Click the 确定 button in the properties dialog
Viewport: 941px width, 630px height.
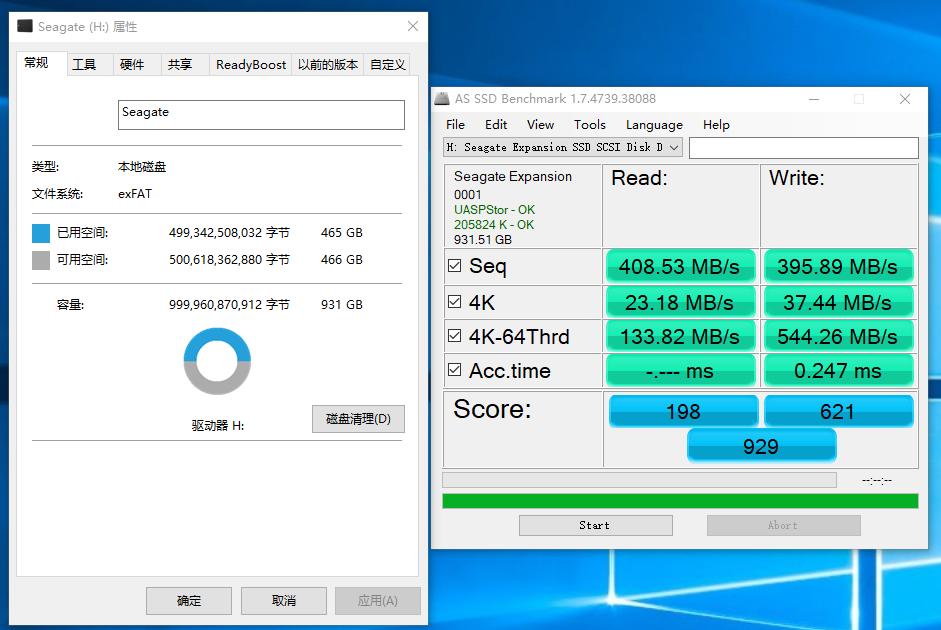click(188, 600)
